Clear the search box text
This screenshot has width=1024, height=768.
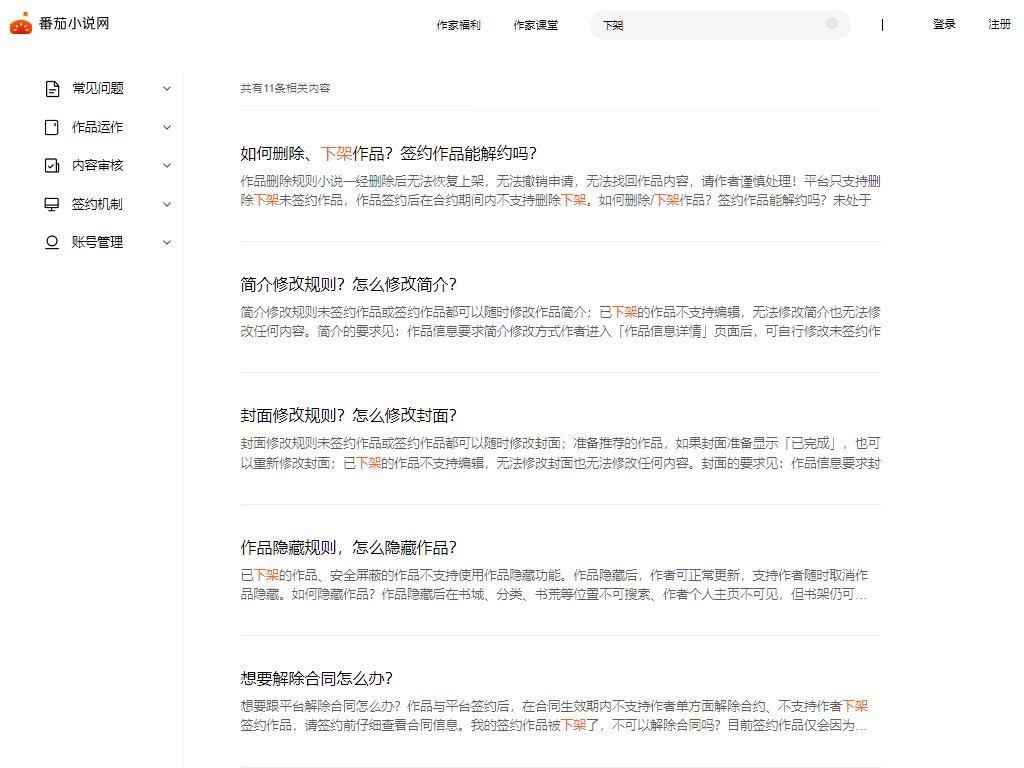(831, 24)
